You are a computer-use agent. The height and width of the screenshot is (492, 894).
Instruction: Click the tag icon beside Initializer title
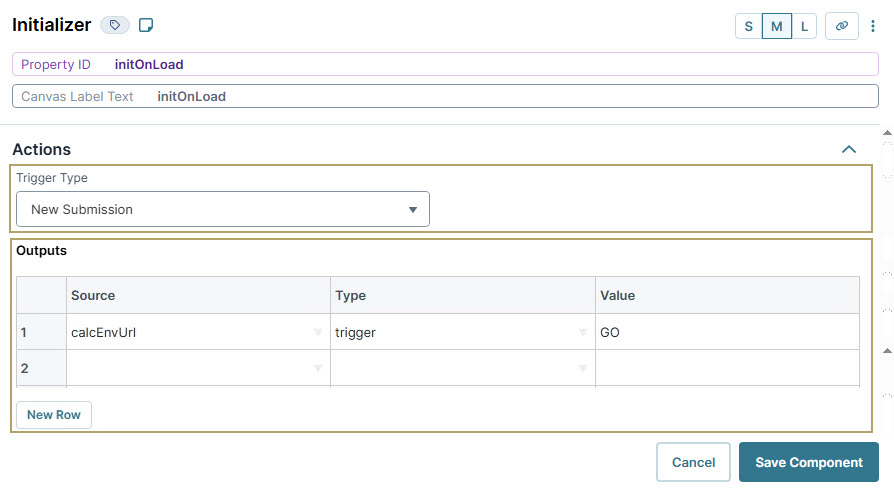[x=115, y=25]
